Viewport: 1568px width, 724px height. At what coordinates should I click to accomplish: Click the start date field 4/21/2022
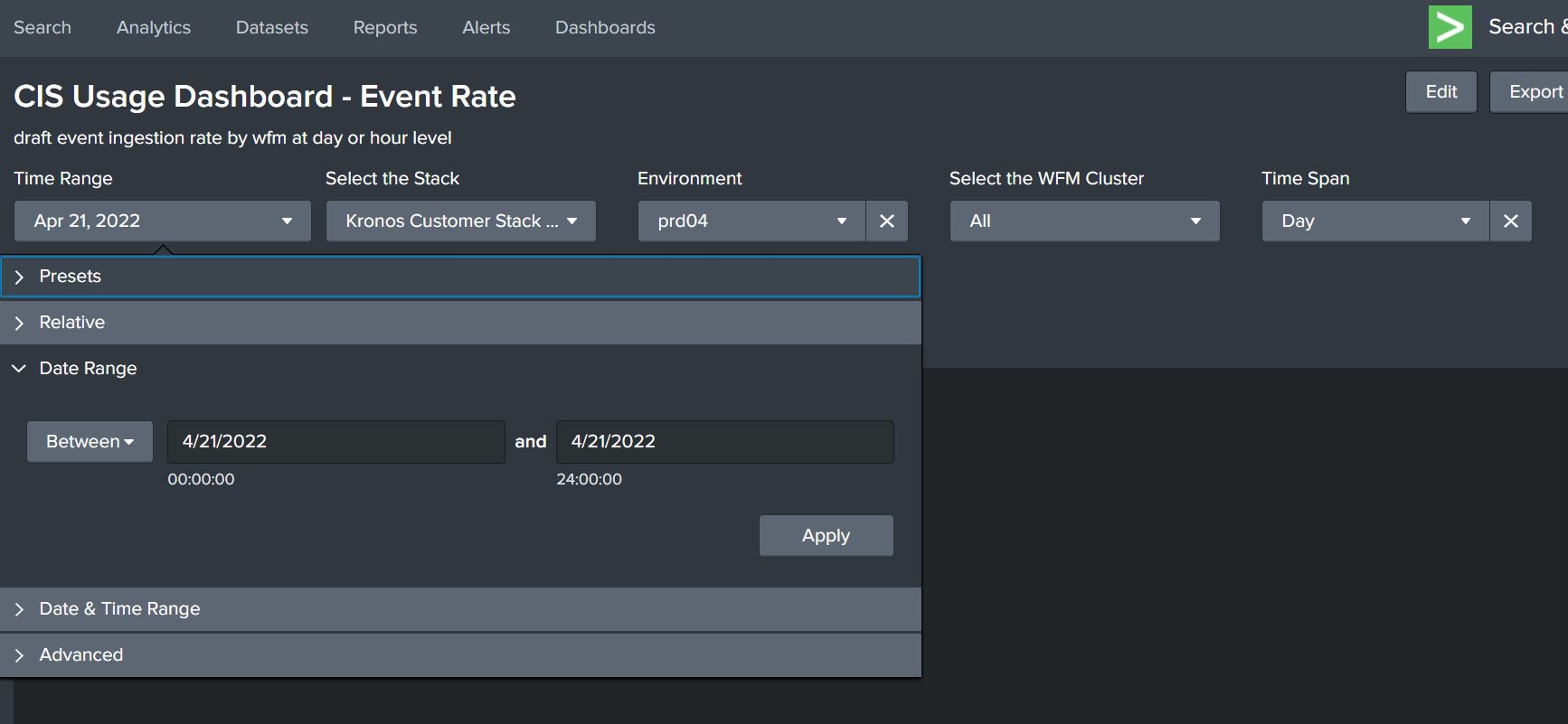click(x=336, y=442)
